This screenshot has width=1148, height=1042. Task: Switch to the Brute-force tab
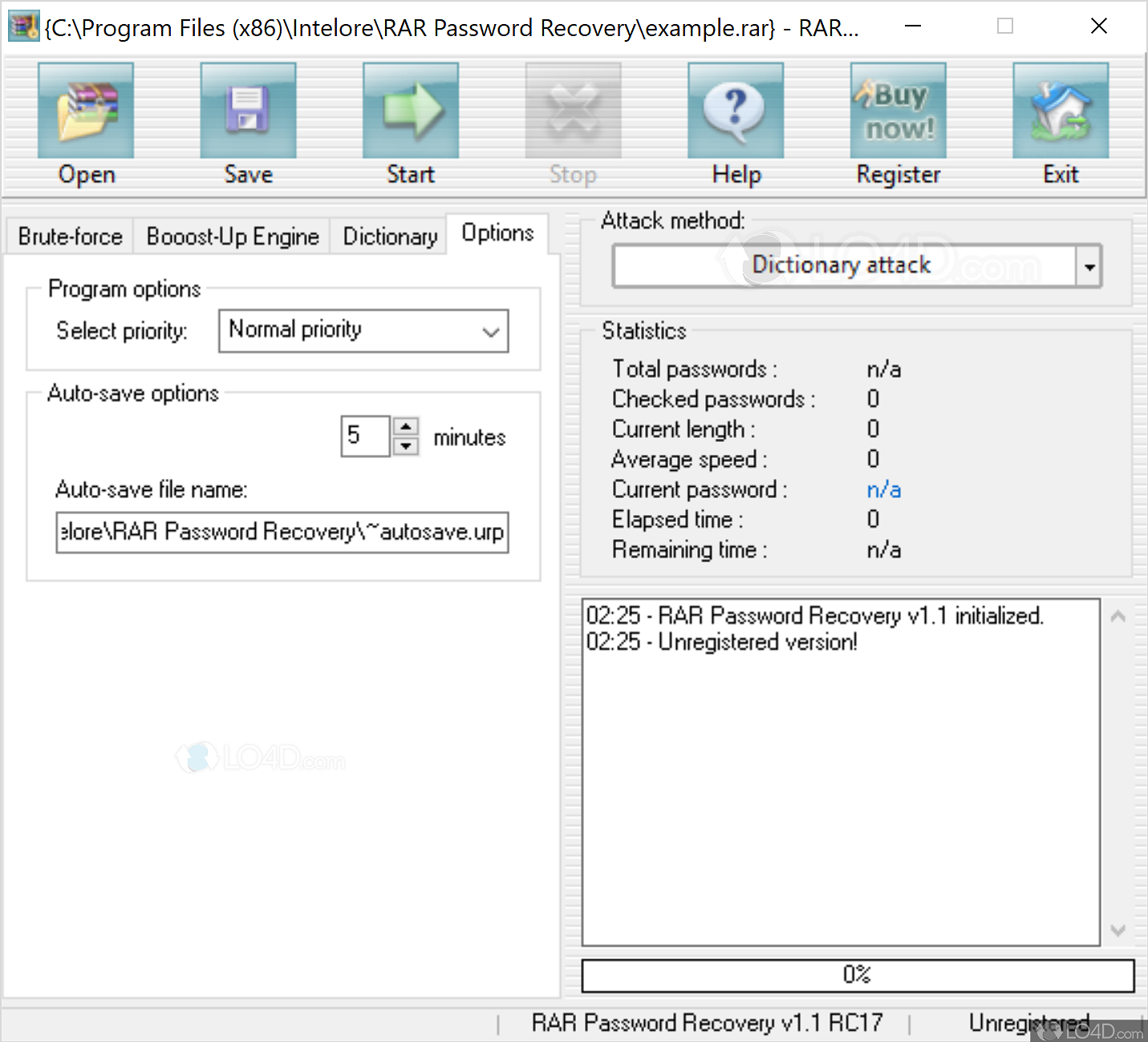point(70,237)
